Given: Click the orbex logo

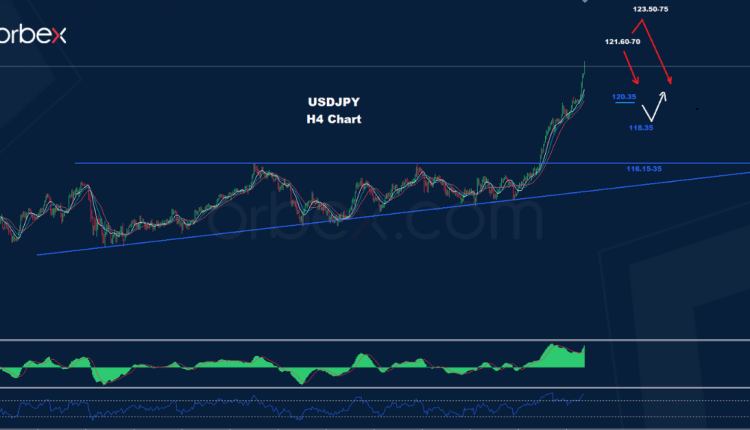Looking at the screenshot, I should [x=33, y=34].
